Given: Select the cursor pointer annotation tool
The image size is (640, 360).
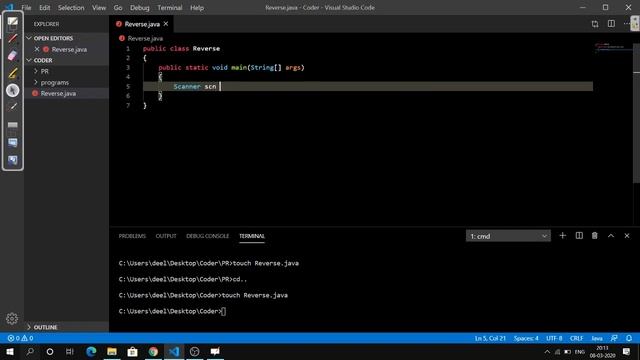Looking at the screenshot, I should tap(13, 90).
